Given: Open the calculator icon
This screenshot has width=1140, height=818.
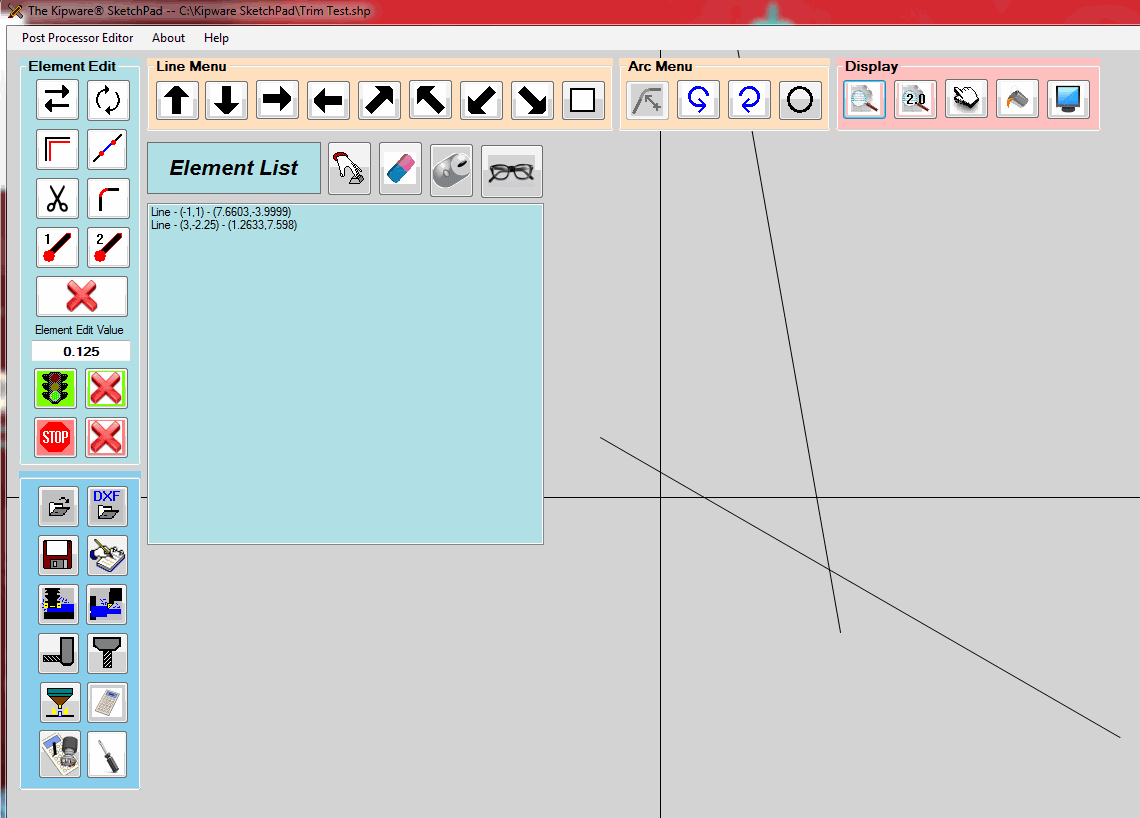Looking at the screenshot, I should 107,702.
